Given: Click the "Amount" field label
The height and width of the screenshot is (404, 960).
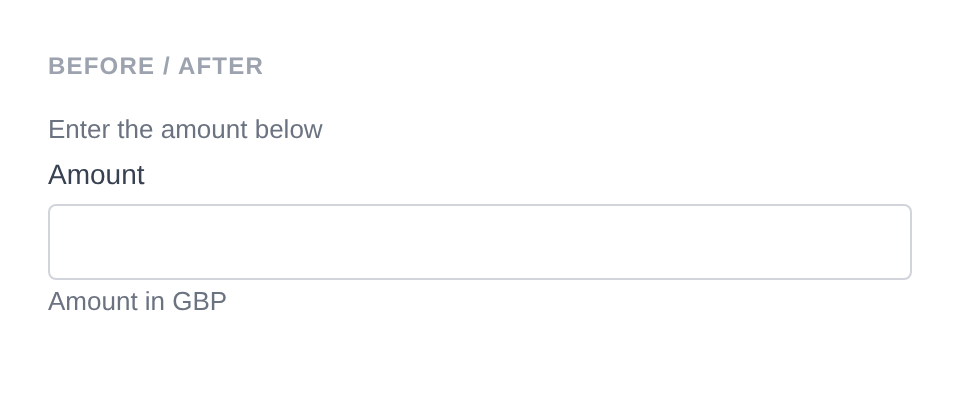Looking at the screenshot, I should pyautogui.click(x=96, y=175).
